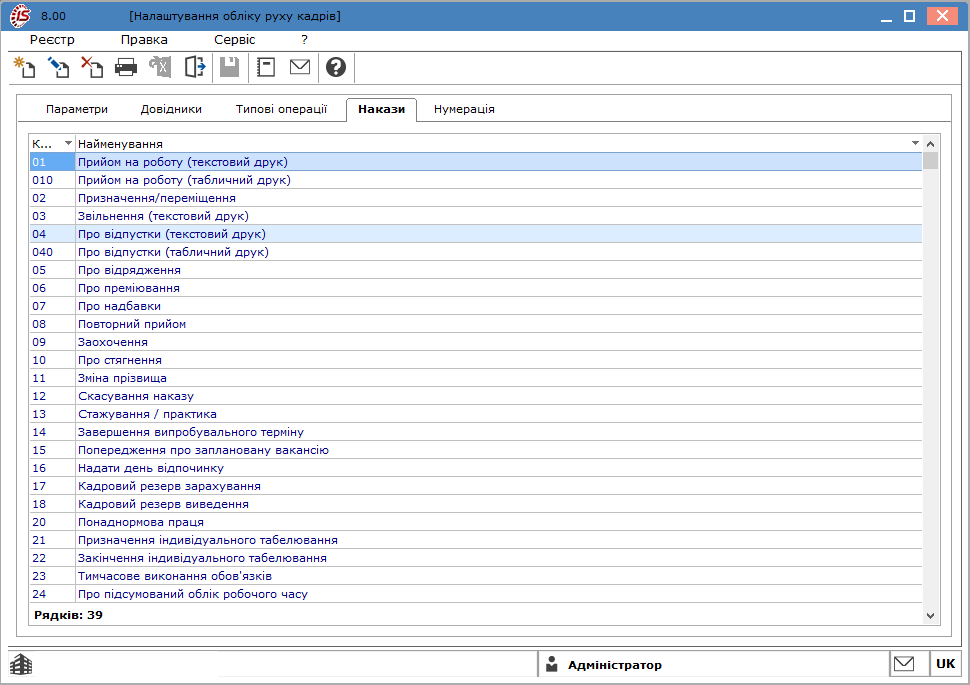
Task: Select row 'Прийом на роботу (табличний друк)'
Action: click(476, 180)
